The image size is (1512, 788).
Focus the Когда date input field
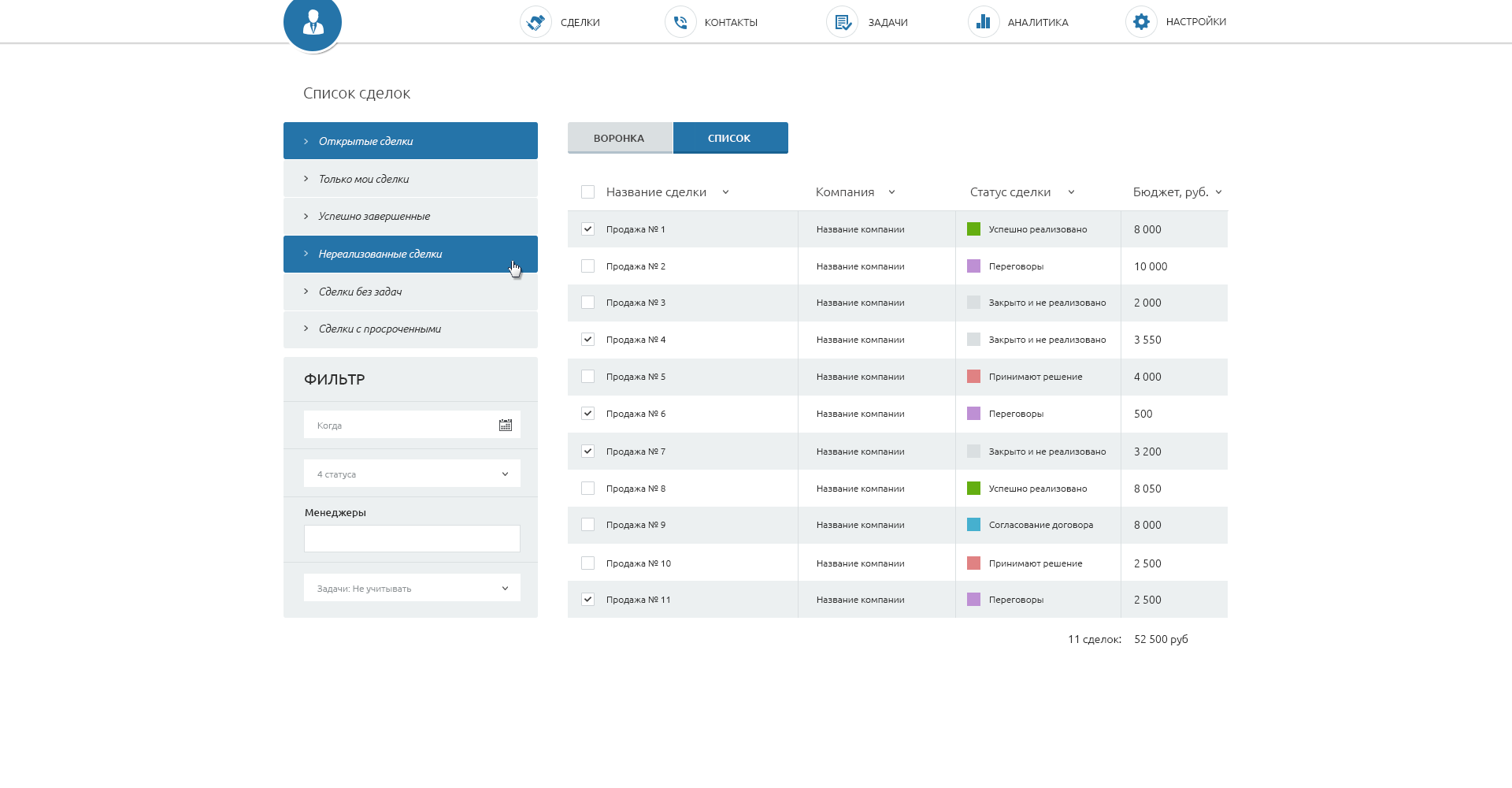(x=412, y=425)
